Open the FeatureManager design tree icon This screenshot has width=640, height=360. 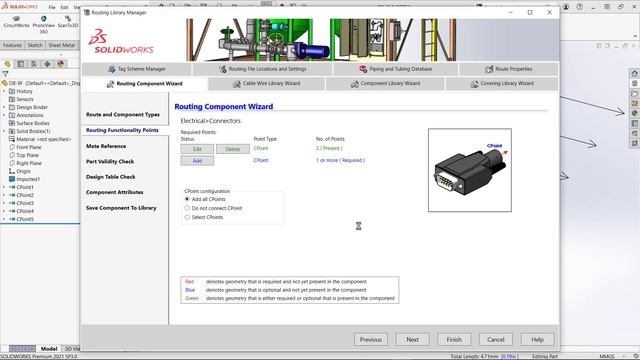coord(7,64)
